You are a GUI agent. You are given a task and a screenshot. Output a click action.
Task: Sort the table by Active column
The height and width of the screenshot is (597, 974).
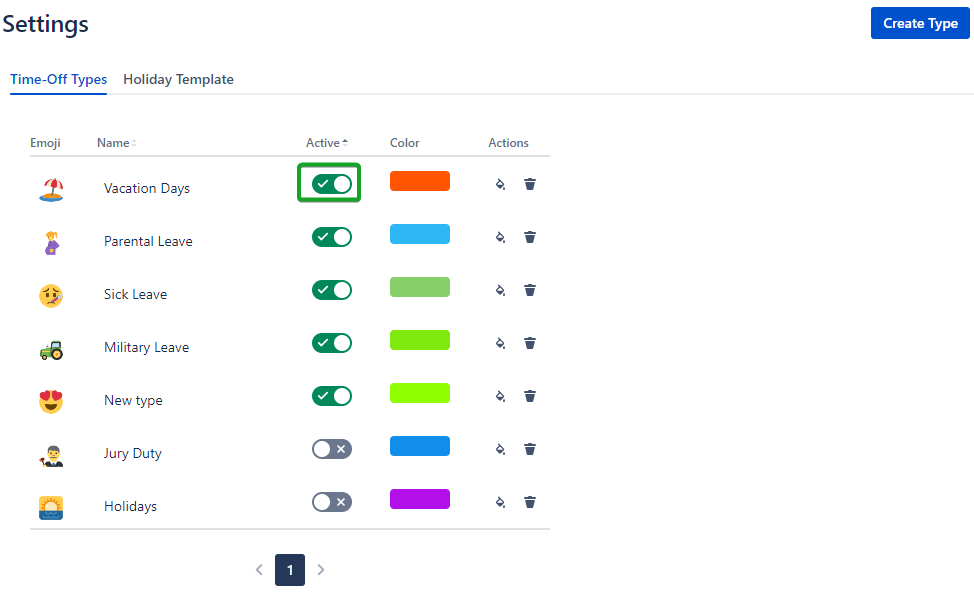(326, 143)
